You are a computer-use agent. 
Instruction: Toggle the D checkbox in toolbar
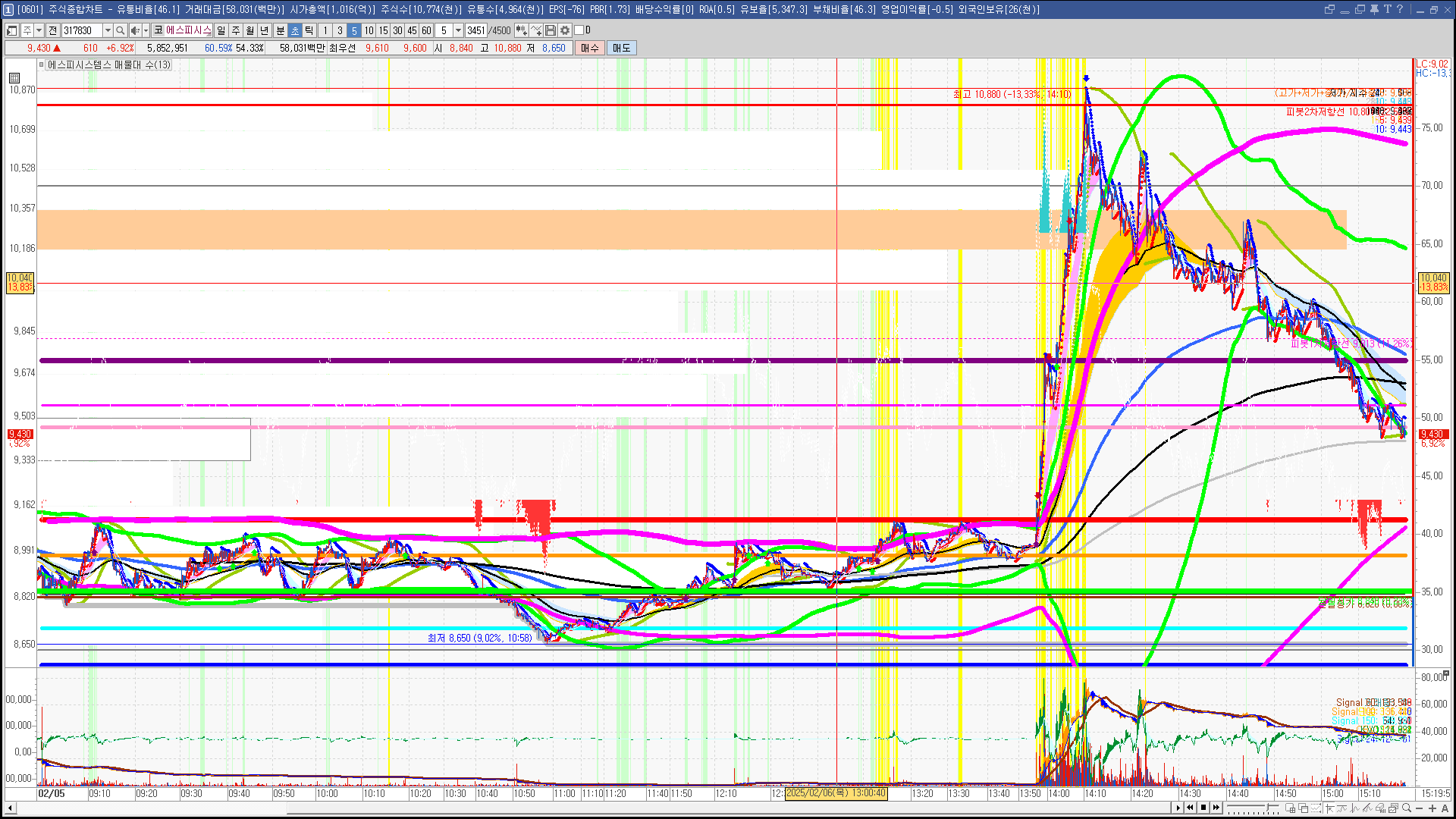(579, 30)
